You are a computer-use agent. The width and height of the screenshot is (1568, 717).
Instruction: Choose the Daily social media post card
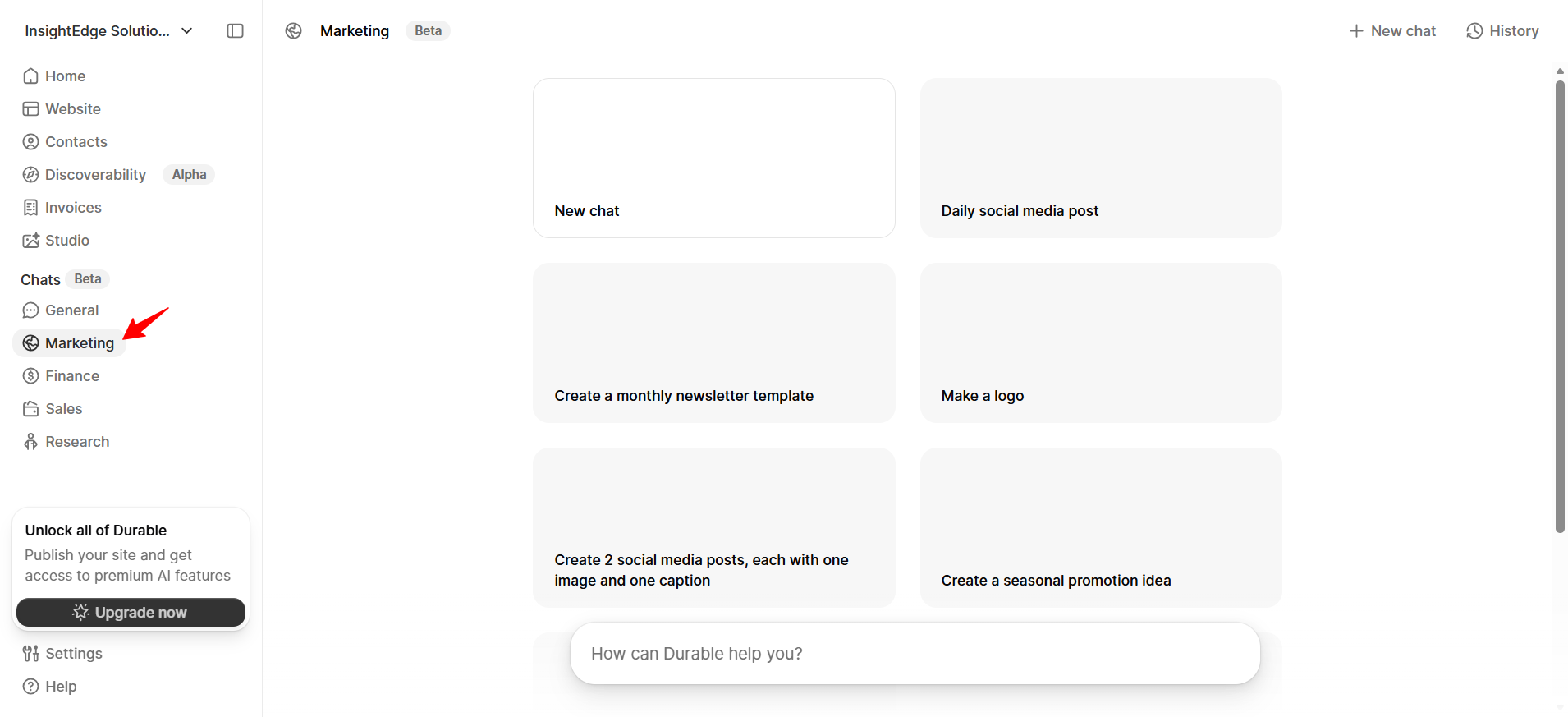(x=1101, y=159)
